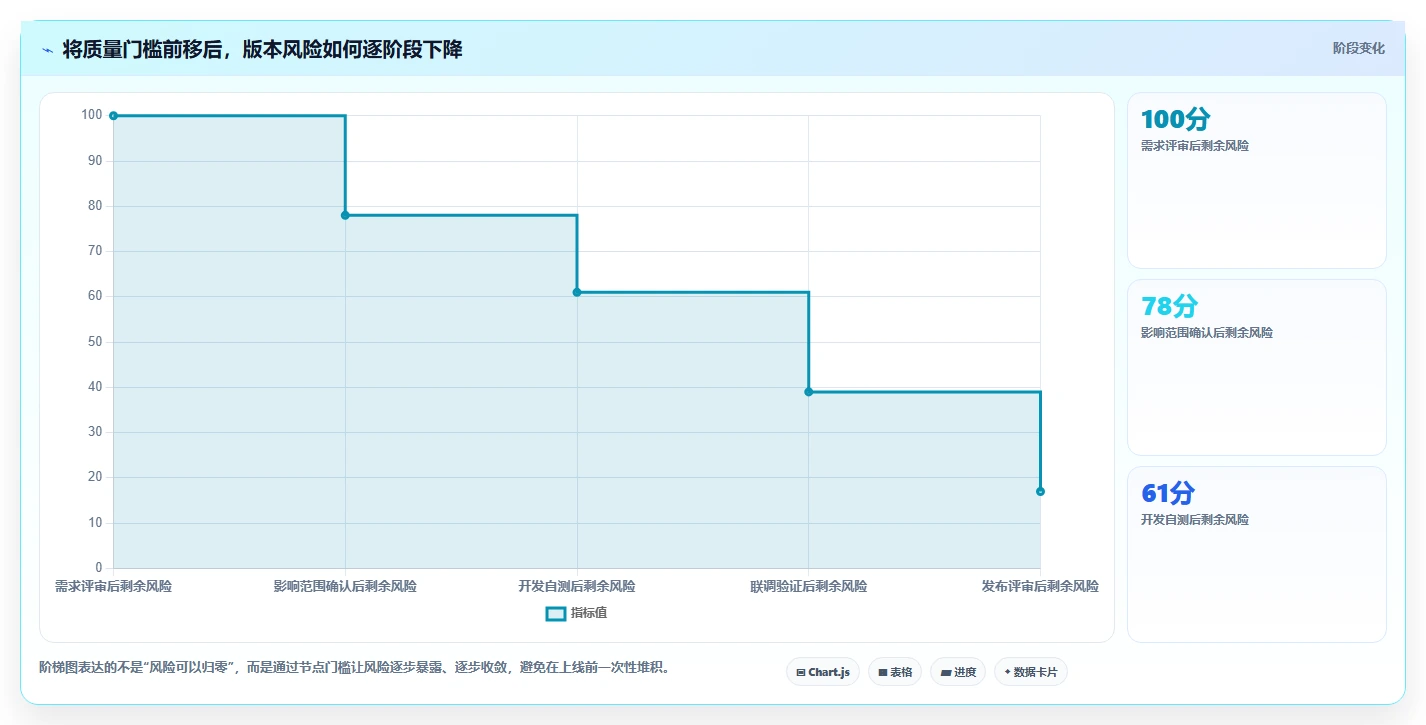Screen dimensions: 1426x725
Task: Click the 78分 card value
Action: point(1169,306)
